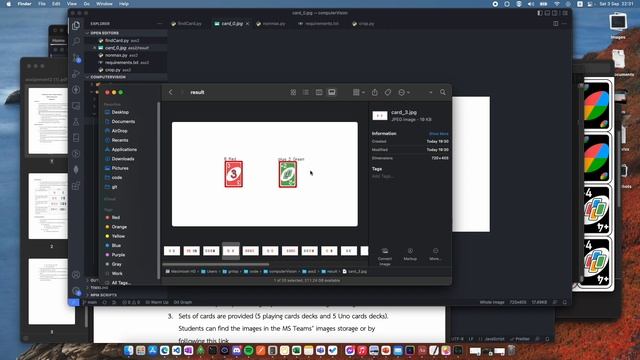This screenshot has width=640, height=360.
Task: Go back in the Finder result window
Action: coord(171,92)
